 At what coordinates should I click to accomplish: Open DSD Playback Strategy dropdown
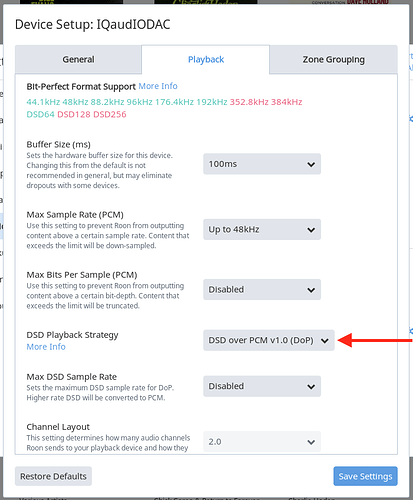pyautogui.click(x=269, y=340)
